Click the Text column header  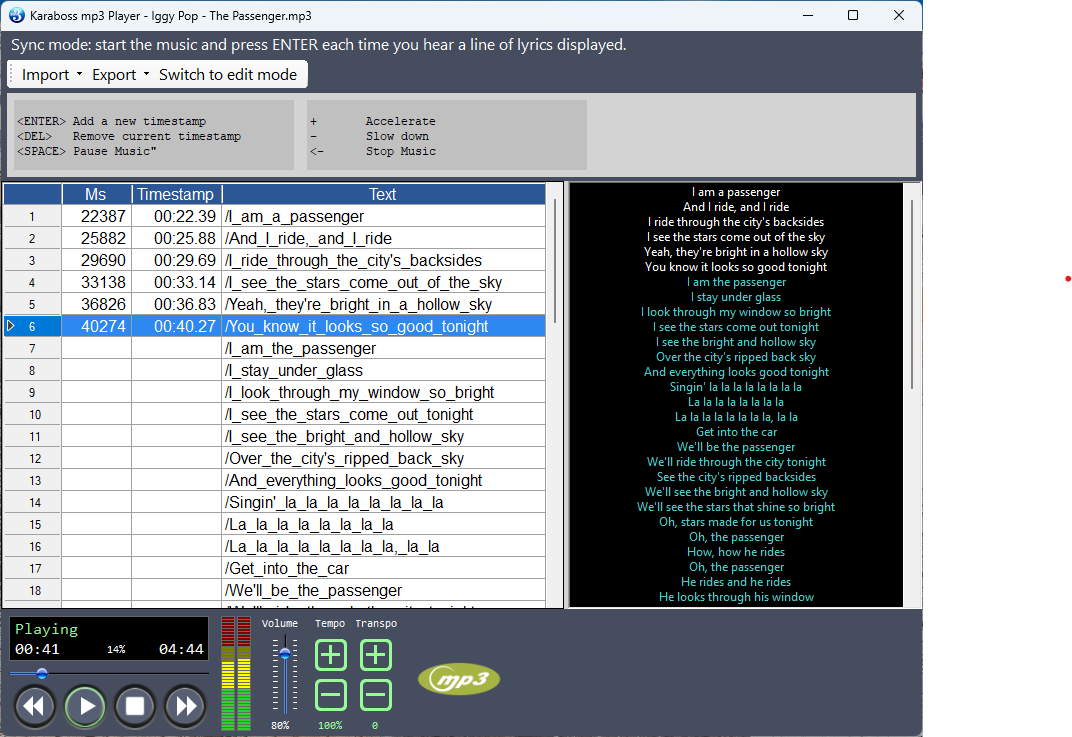382,195
